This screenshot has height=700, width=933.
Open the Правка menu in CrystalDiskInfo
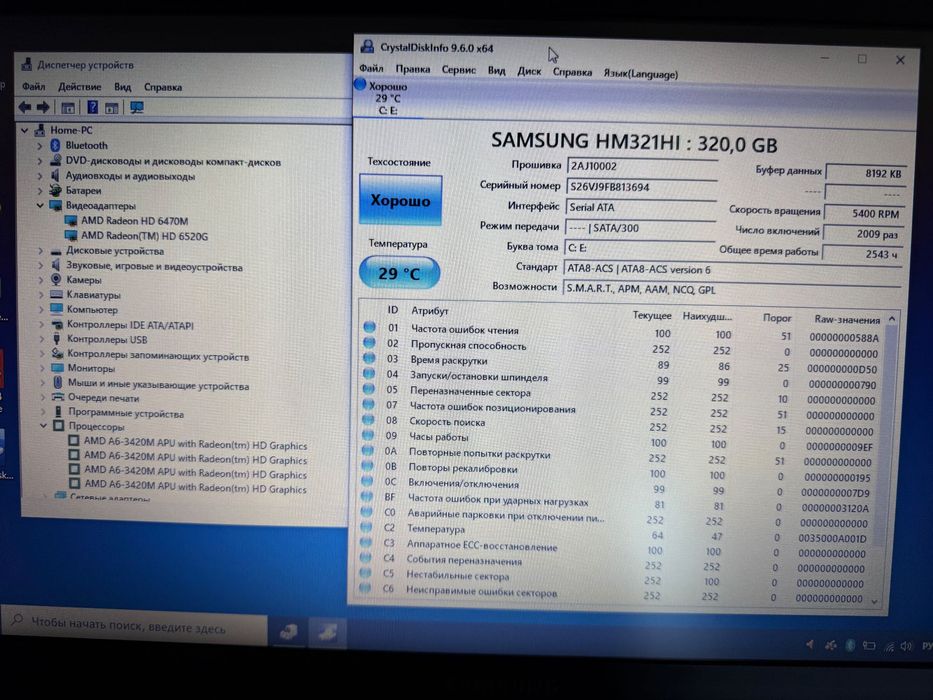[412, 69]
